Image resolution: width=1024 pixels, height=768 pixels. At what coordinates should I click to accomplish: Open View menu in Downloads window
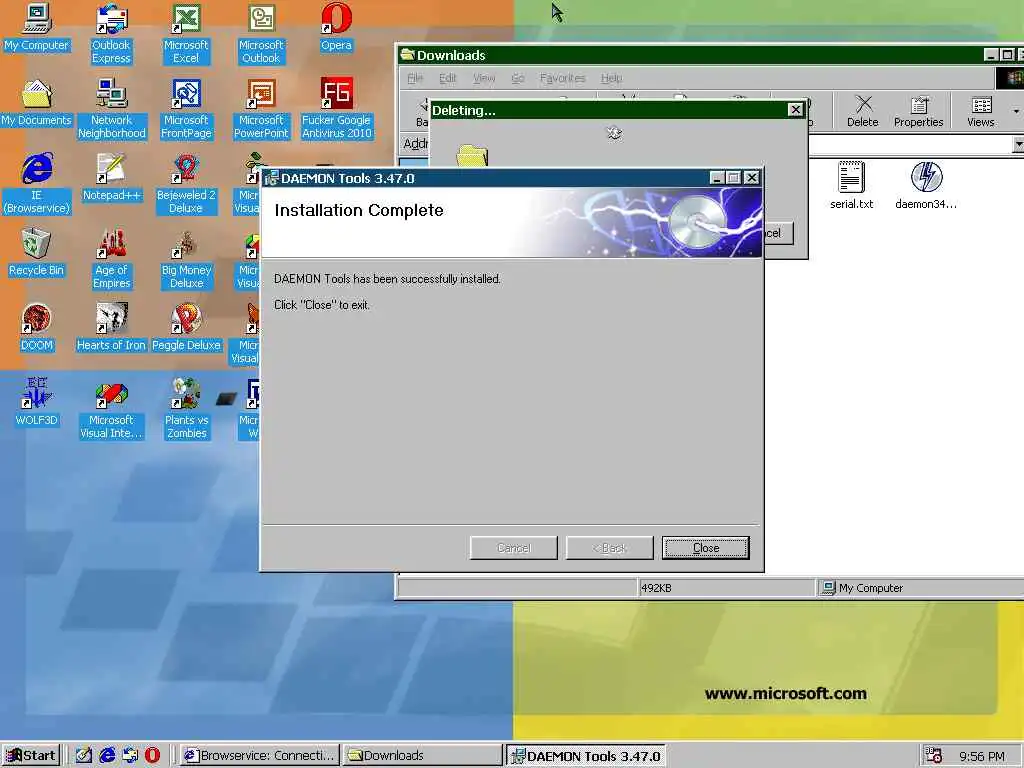484,78
